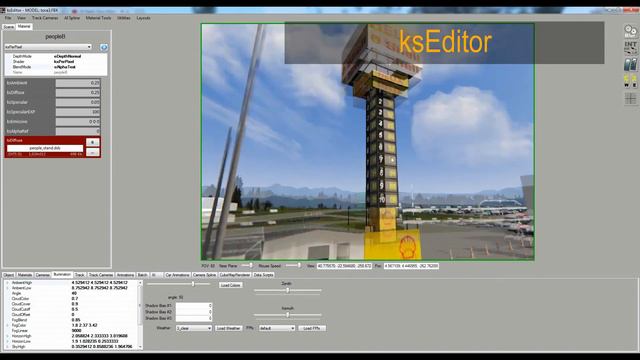Expand the HorizonLow row

point(7,341)
